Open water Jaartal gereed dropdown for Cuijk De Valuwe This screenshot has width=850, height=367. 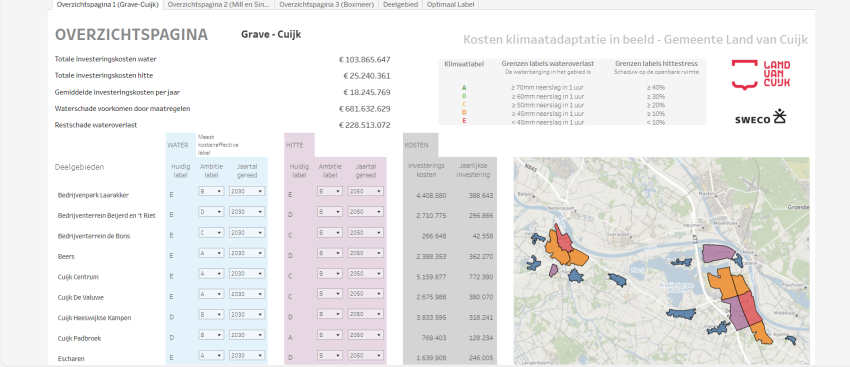(247, 294)
